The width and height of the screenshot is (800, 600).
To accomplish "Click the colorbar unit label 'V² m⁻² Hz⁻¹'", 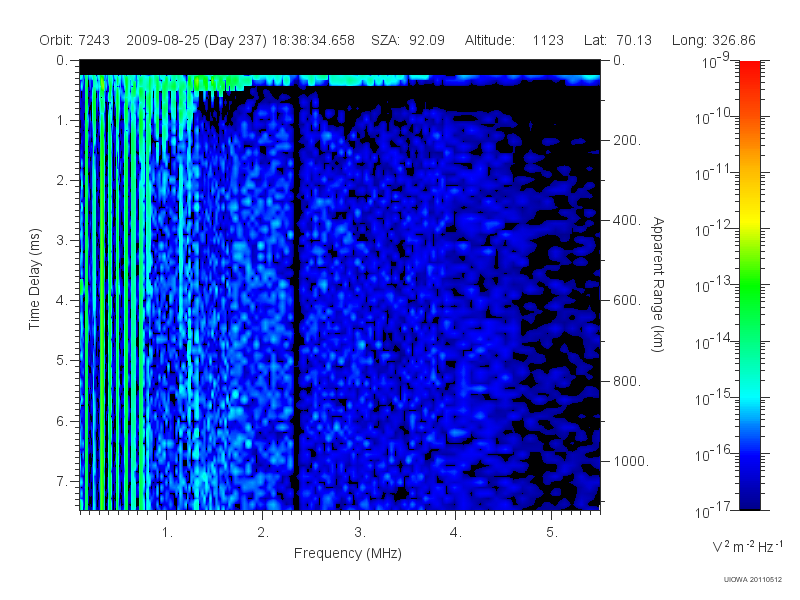I will point(747,546).
